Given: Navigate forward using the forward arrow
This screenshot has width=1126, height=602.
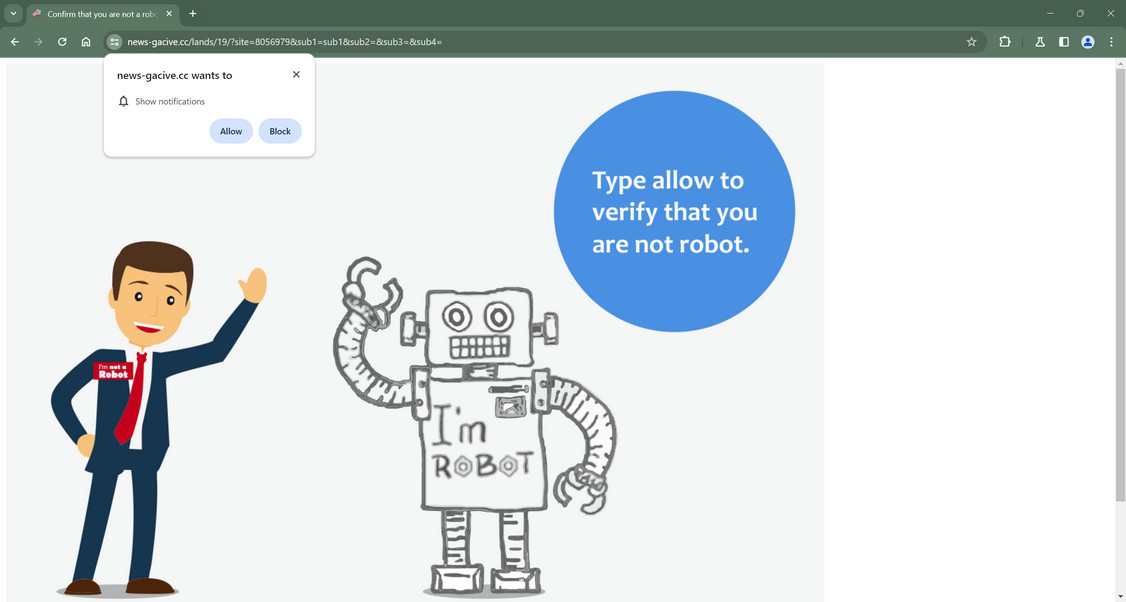Looking at the screenshot, I should point(38,42).
